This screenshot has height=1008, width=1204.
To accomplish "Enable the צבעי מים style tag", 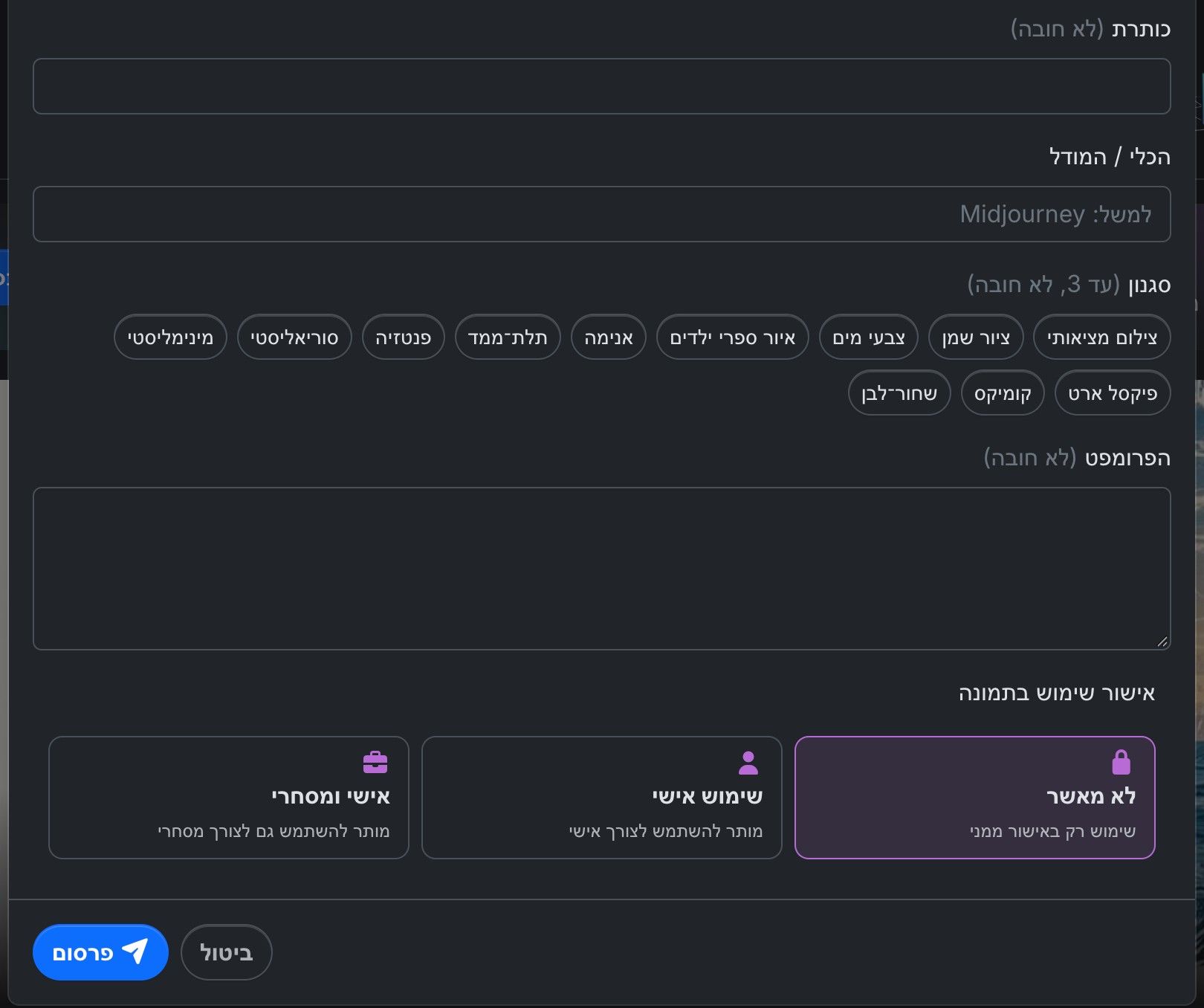I will 869,337.
